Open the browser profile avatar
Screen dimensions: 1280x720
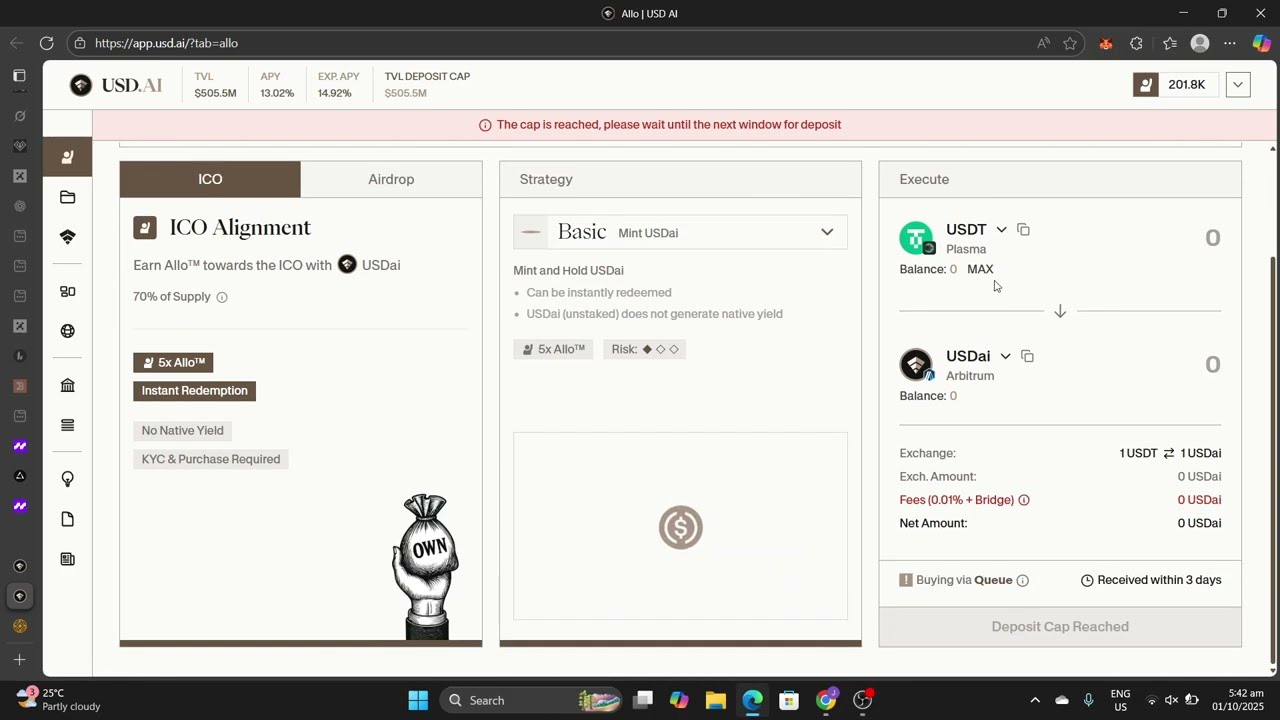coord(1200,43)
